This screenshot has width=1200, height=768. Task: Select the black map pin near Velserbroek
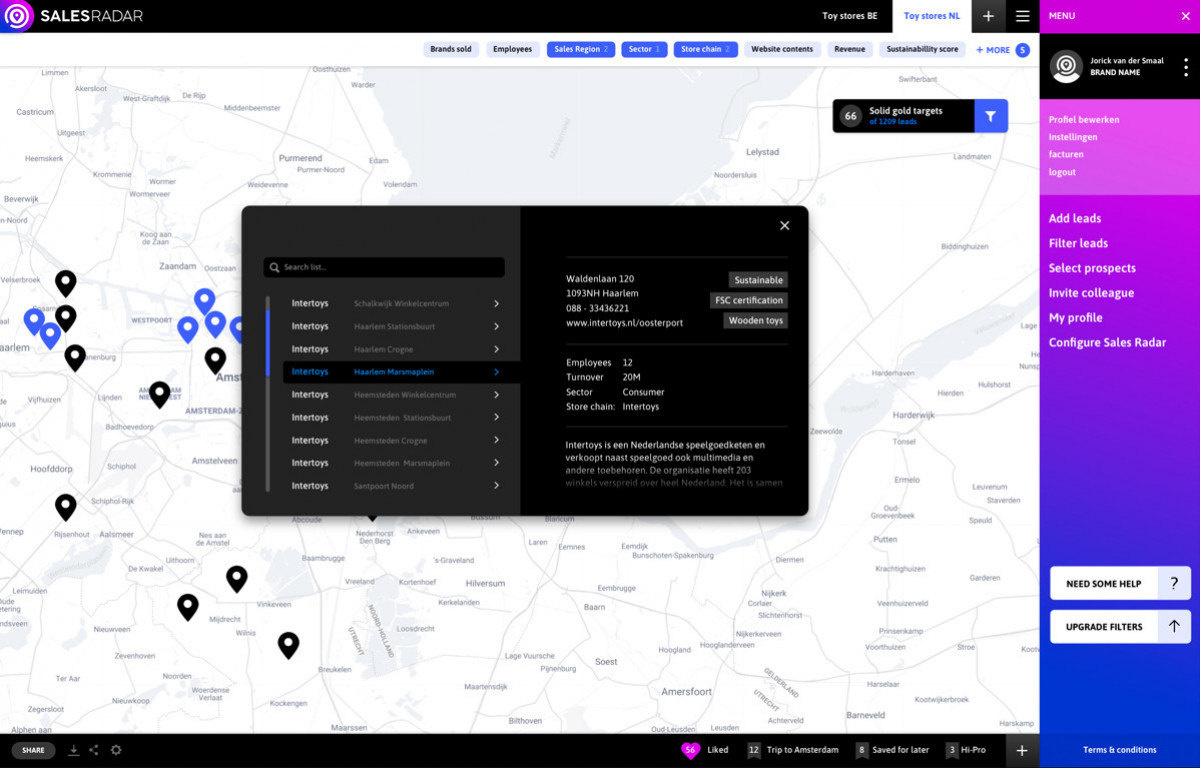[65, 284]
